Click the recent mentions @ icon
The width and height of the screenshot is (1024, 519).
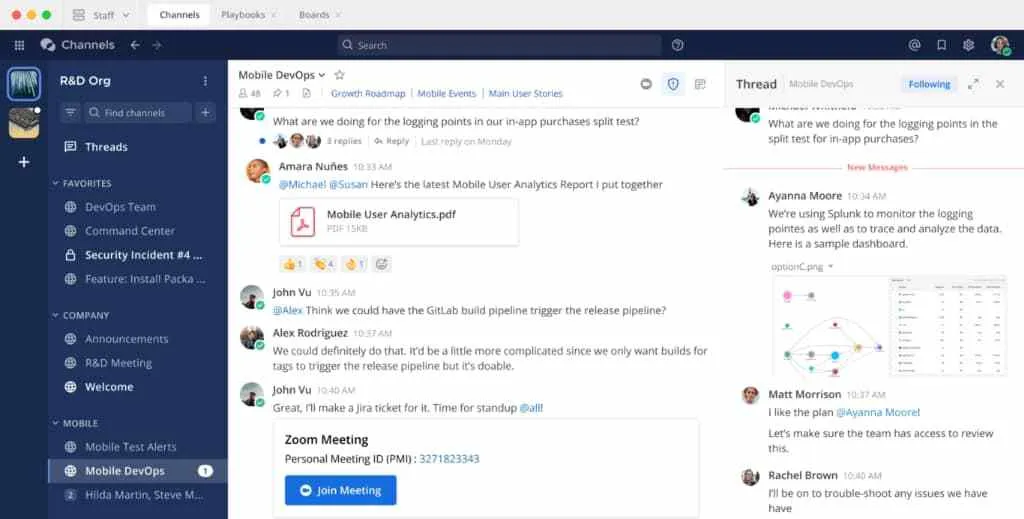coord(914,45)
